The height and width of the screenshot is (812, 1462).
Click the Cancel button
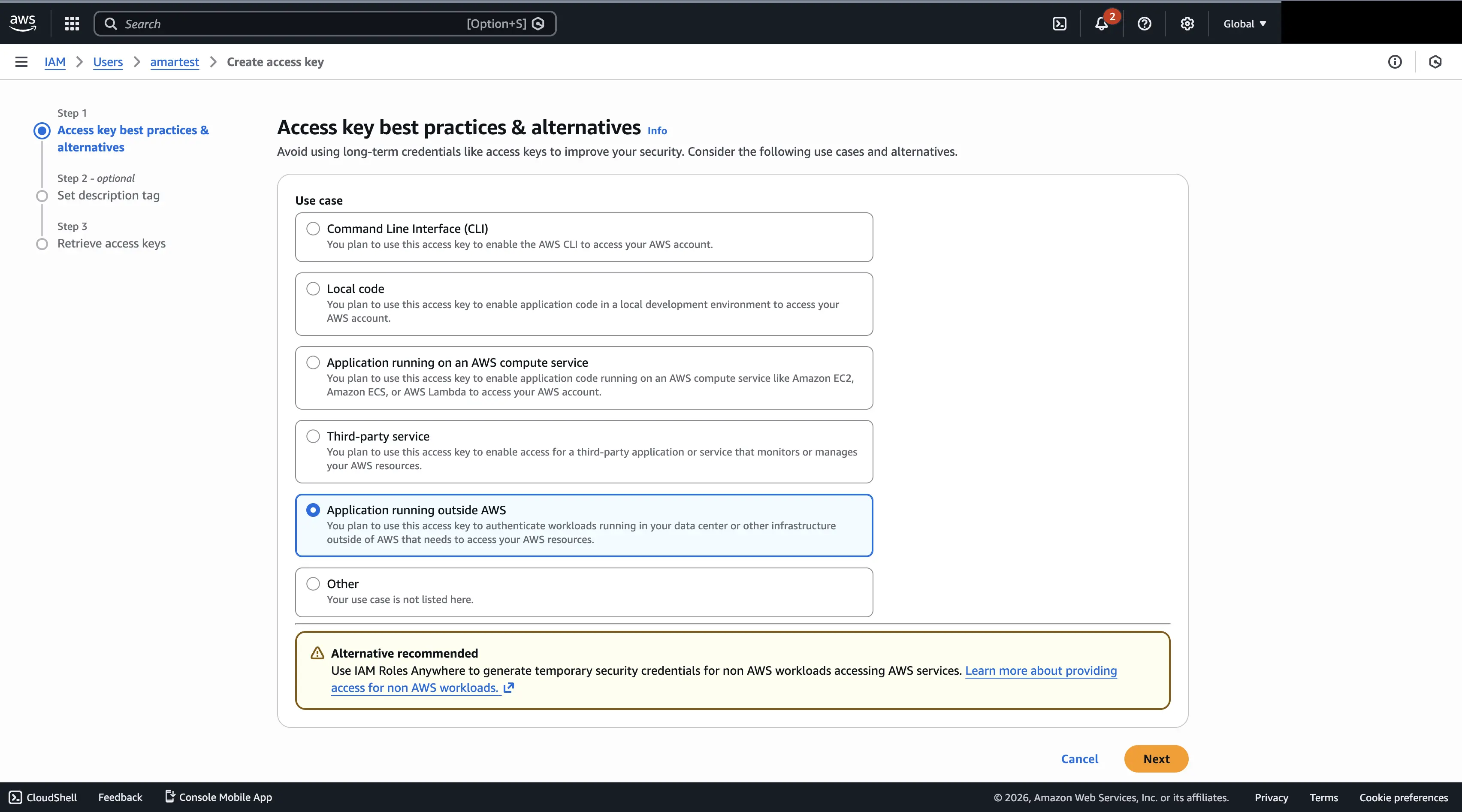click(x=1079, y=759)
